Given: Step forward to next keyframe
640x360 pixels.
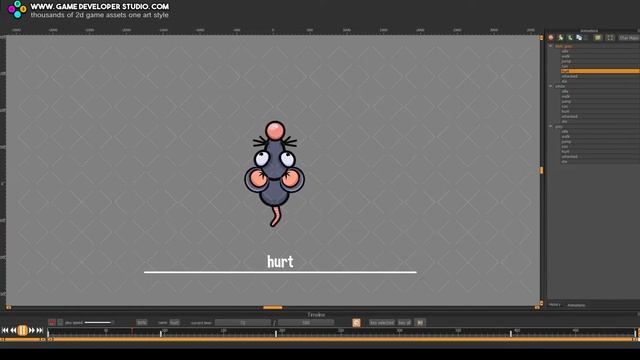Looking at the screenshot, I should click(31, 330).
